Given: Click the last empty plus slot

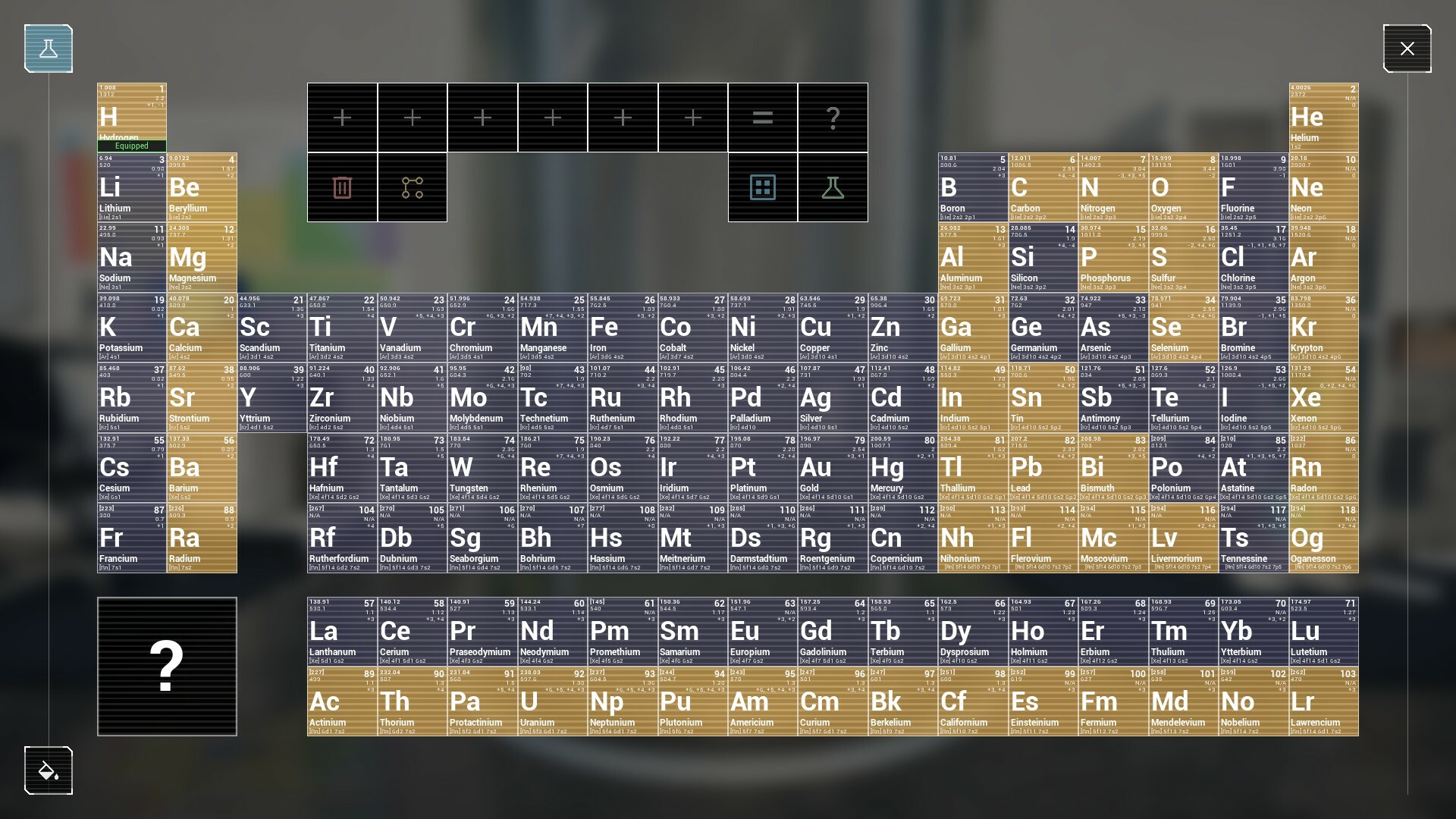Looking at the screenshot, I should (x=692, y=118).
